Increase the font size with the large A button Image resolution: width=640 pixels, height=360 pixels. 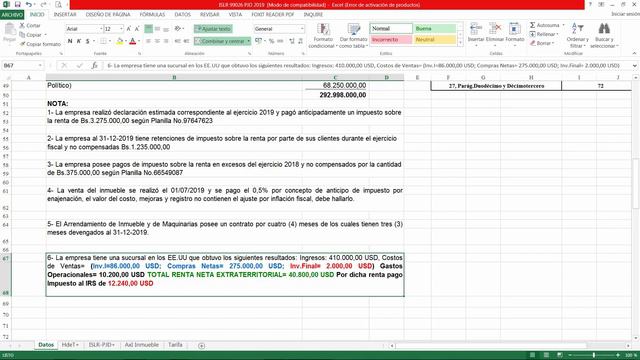[129, 29]
